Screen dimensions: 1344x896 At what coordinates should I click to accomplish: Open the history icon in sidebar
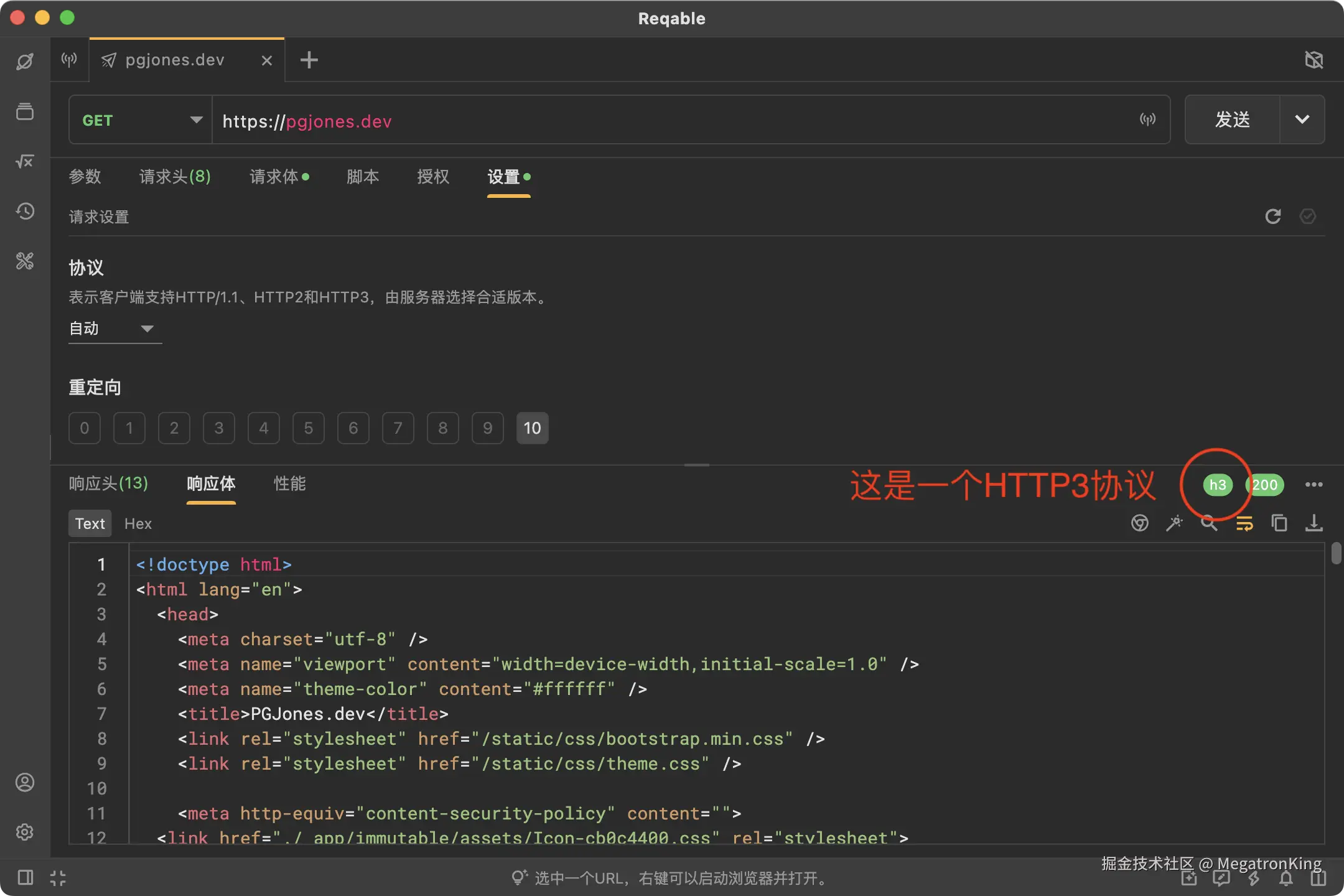25,211
